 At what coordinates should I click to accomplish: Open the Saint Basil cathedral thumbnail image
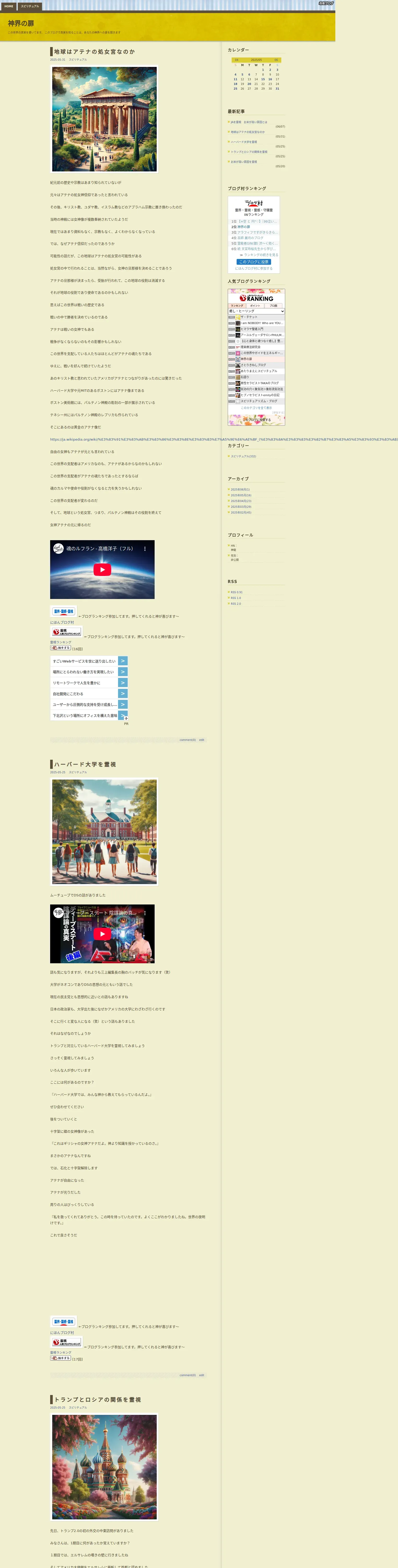[104, 1467]
